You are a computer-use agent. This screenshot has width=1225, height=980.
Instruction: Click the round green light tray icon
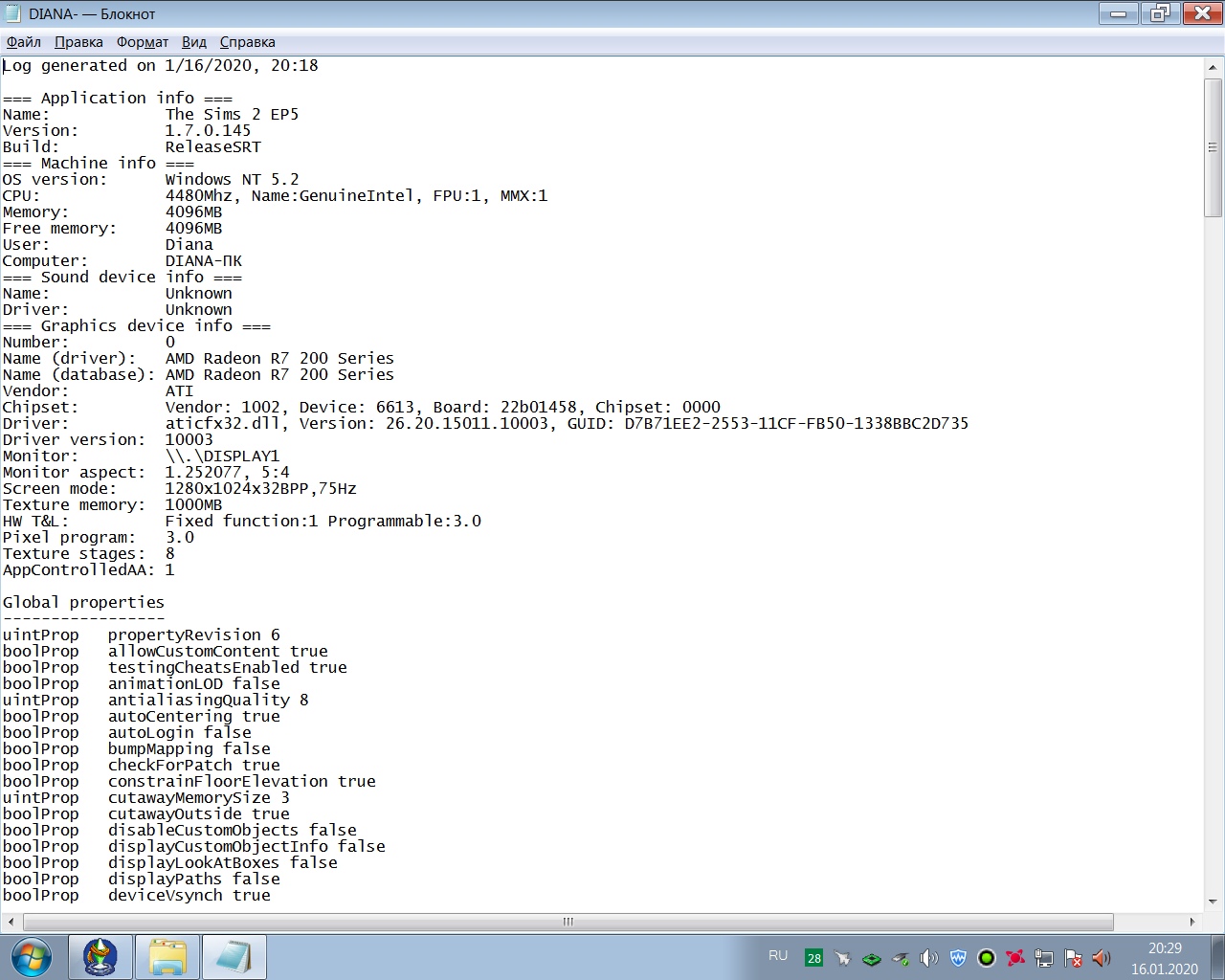(x=987, y=958)
